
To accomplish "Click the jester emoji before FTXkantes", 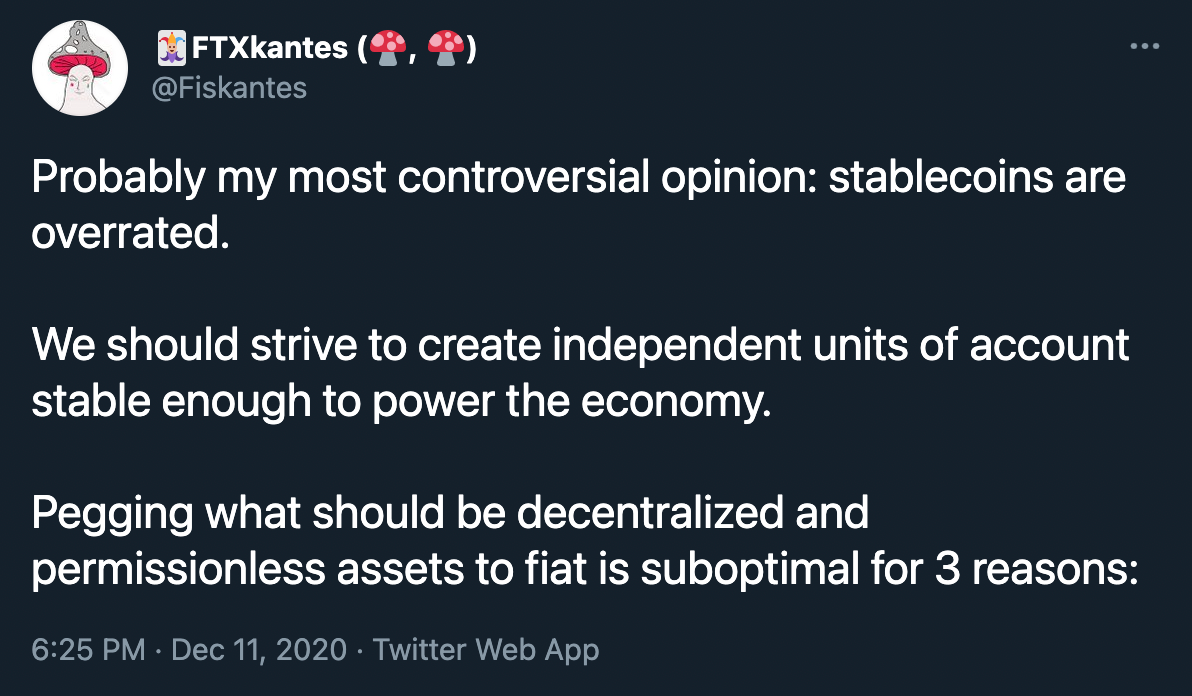I will click(x=171, y=48).
